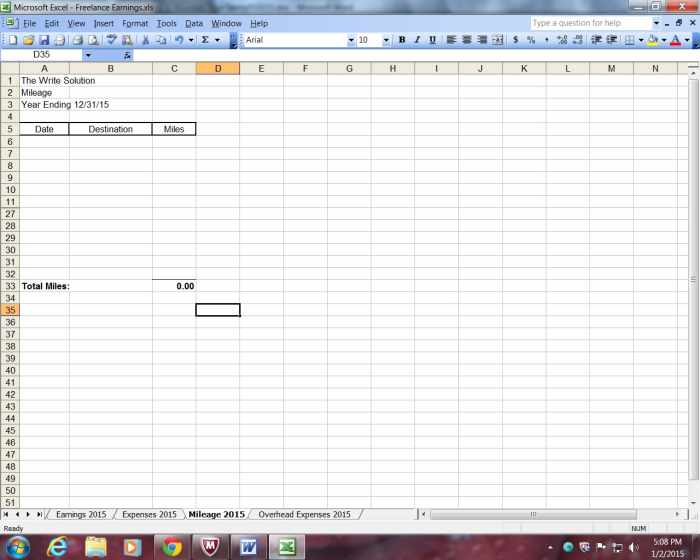Open the Format menu

[135, 23]
